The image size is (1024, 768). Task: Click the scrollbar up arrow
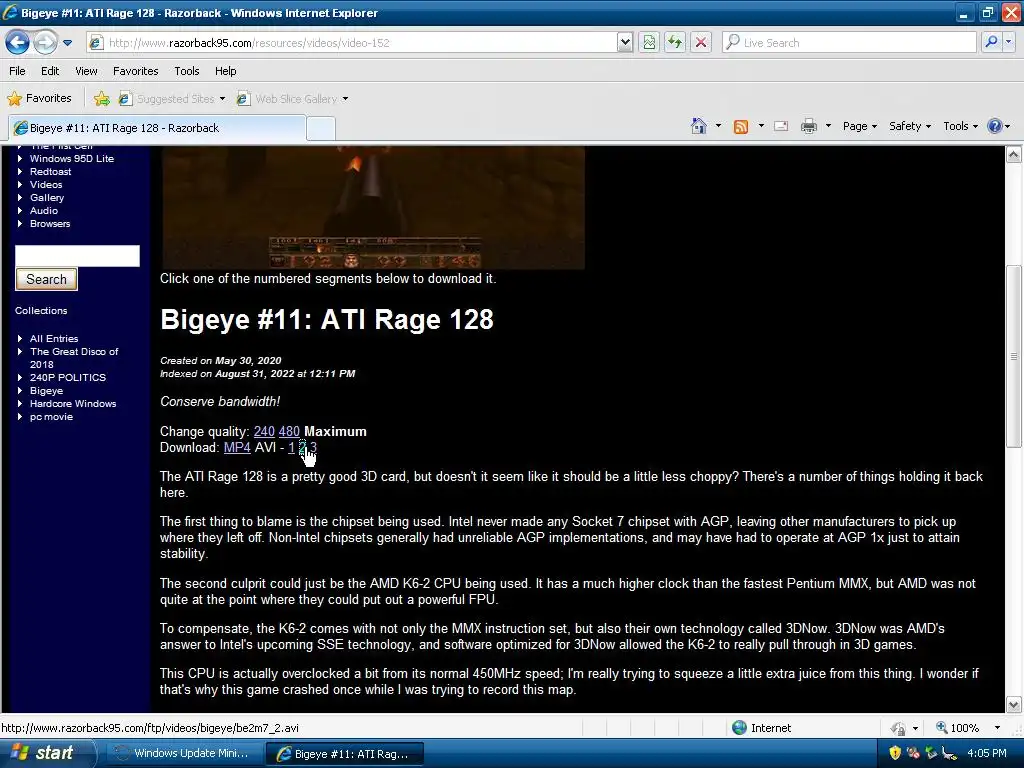(x=1014, y=154)
